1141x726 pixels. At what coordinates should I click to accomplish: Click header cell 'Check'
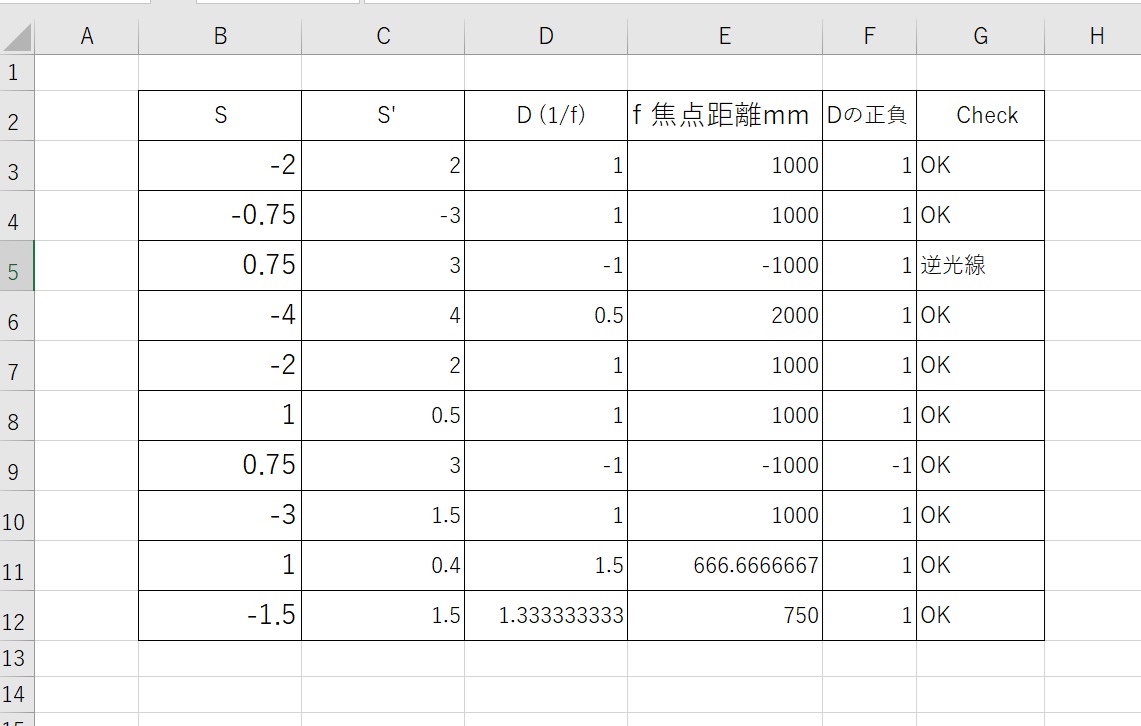click(980, 116)
